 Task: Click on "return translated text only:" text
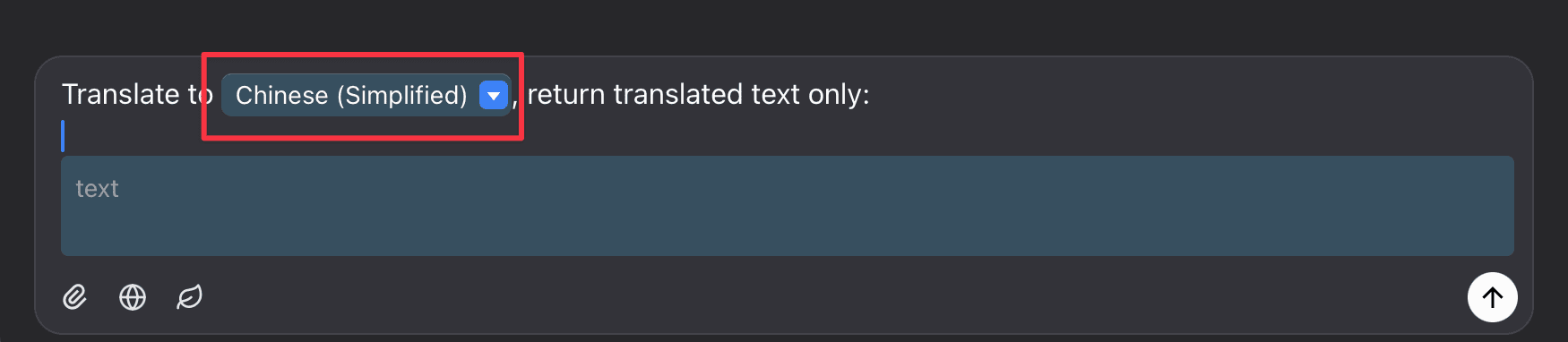[698, 94]
